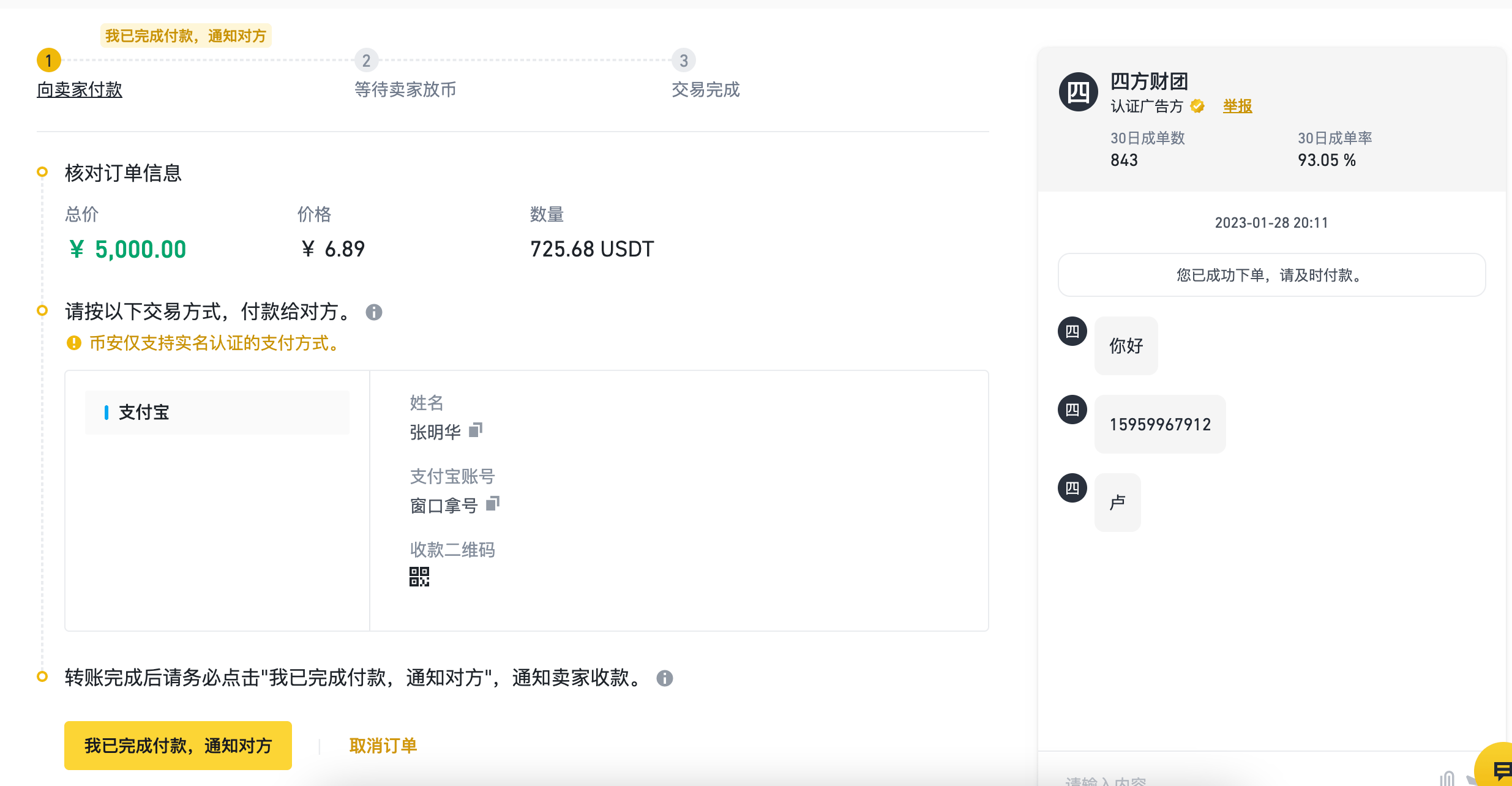Select the 支付宝 payment method tab
The height and width of the screenshot is (786, 1512).
(x=217, y=413)
